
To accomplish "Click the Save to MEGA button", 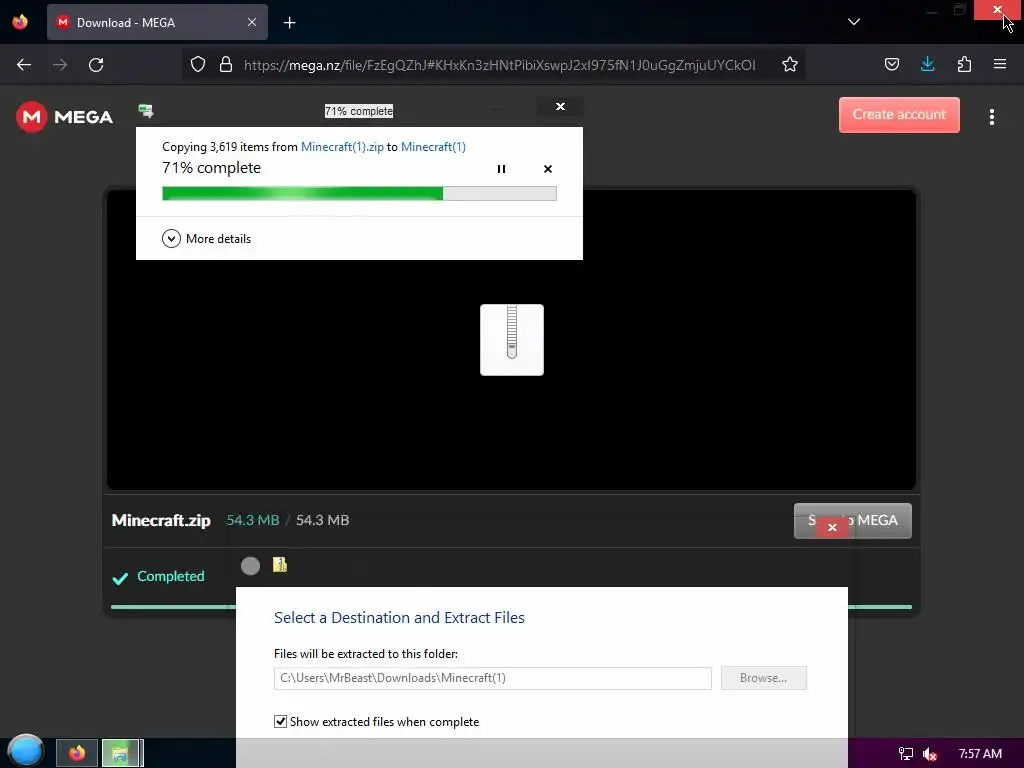I will click(x=852, y=520).
